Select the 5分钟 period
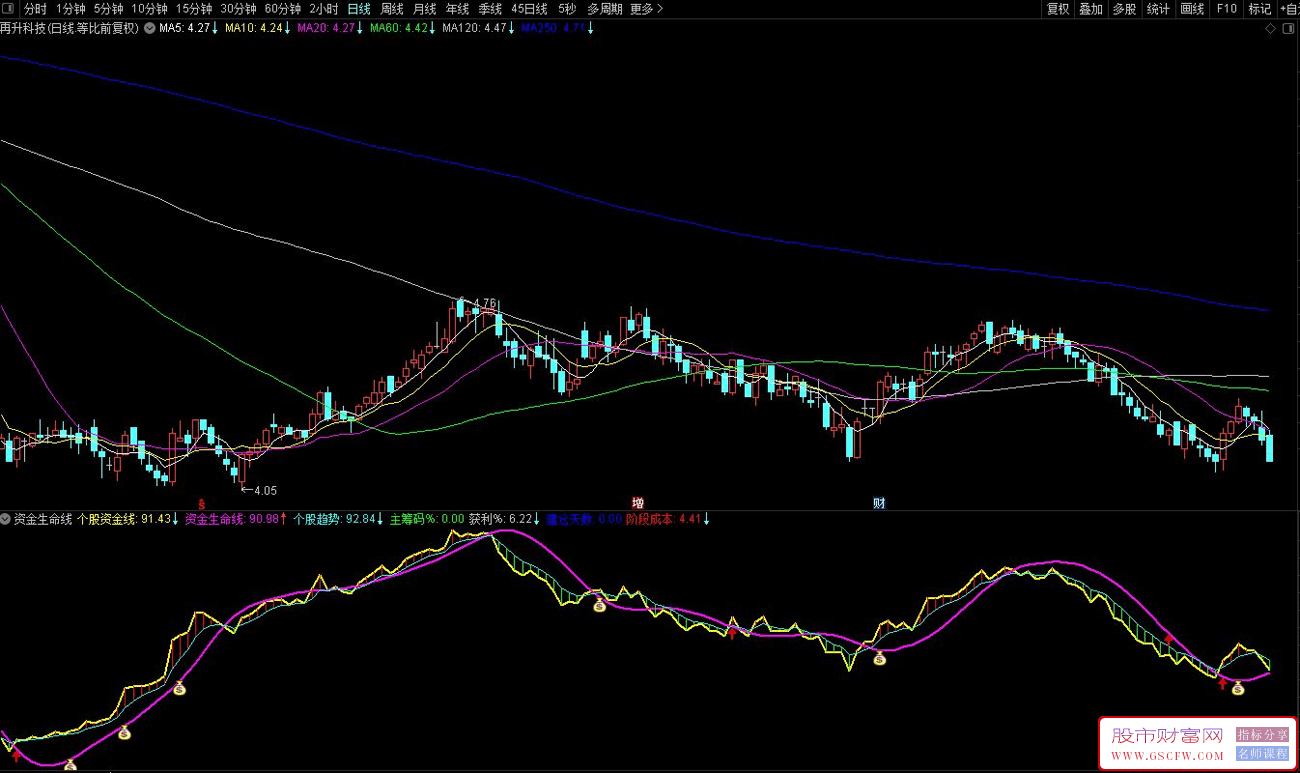Image resolution: width=1300 pixels, height=773 pixels. click(x=108, y=9)
